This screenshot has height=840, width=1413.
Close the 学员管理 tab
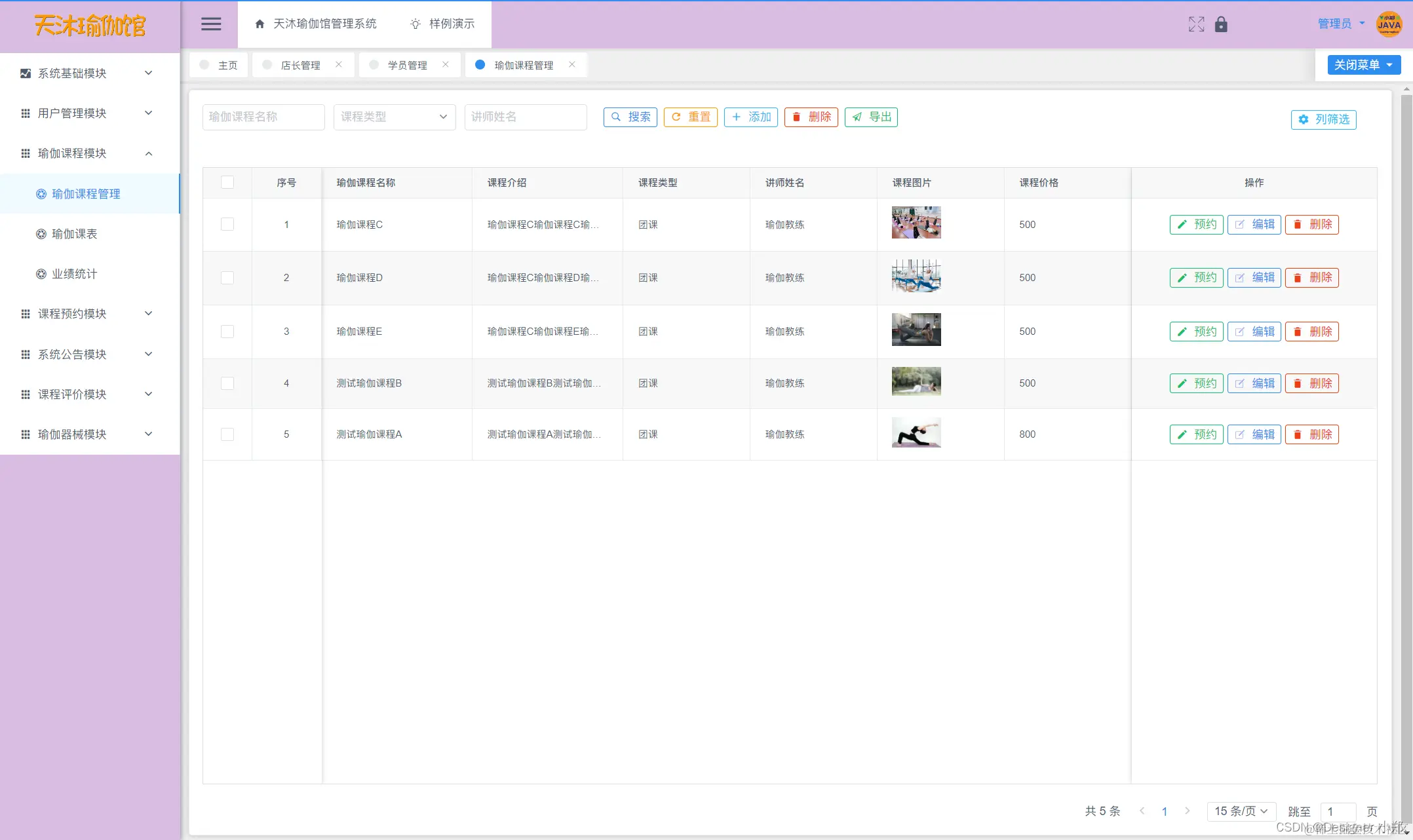(x=446, y=64)
